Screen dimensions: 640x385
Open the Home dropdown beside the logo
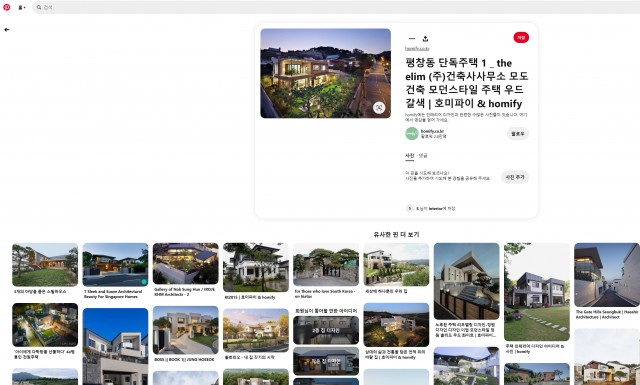[x=22, y=7]
